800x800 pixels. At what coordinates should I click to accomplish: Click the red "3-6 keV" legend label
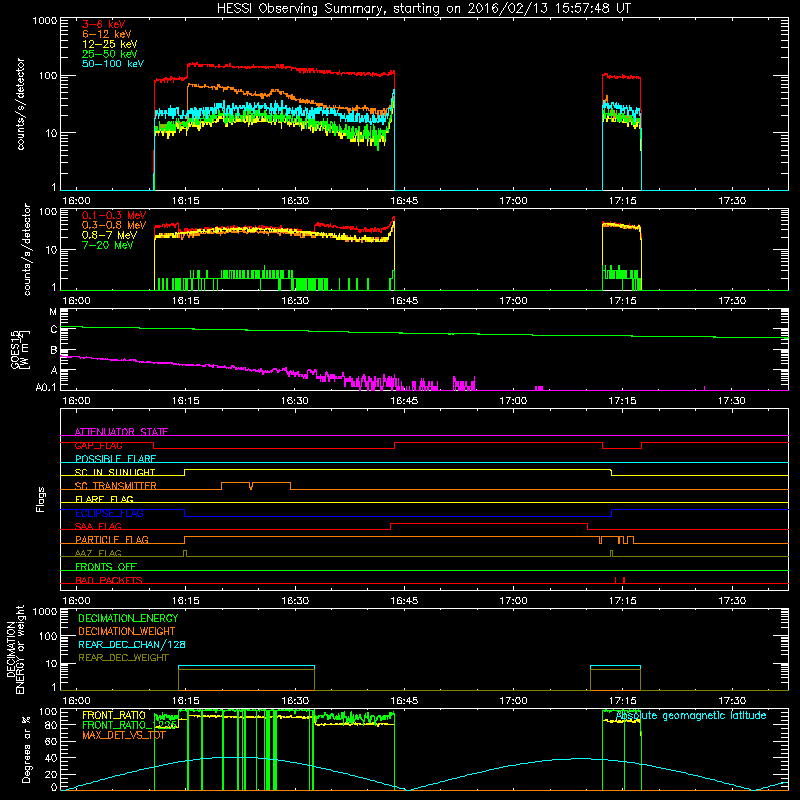pyautogui.click(x=104, y=24)
